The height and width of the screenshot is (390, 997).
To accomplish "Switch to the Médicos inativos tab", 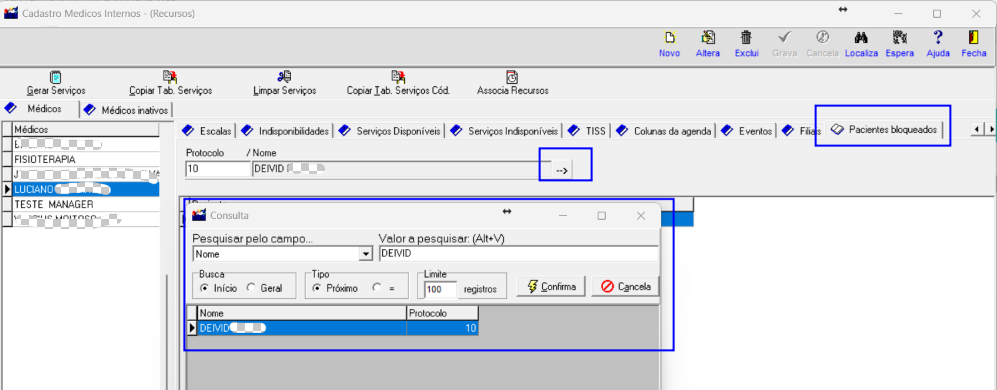I will click(127, 110).
